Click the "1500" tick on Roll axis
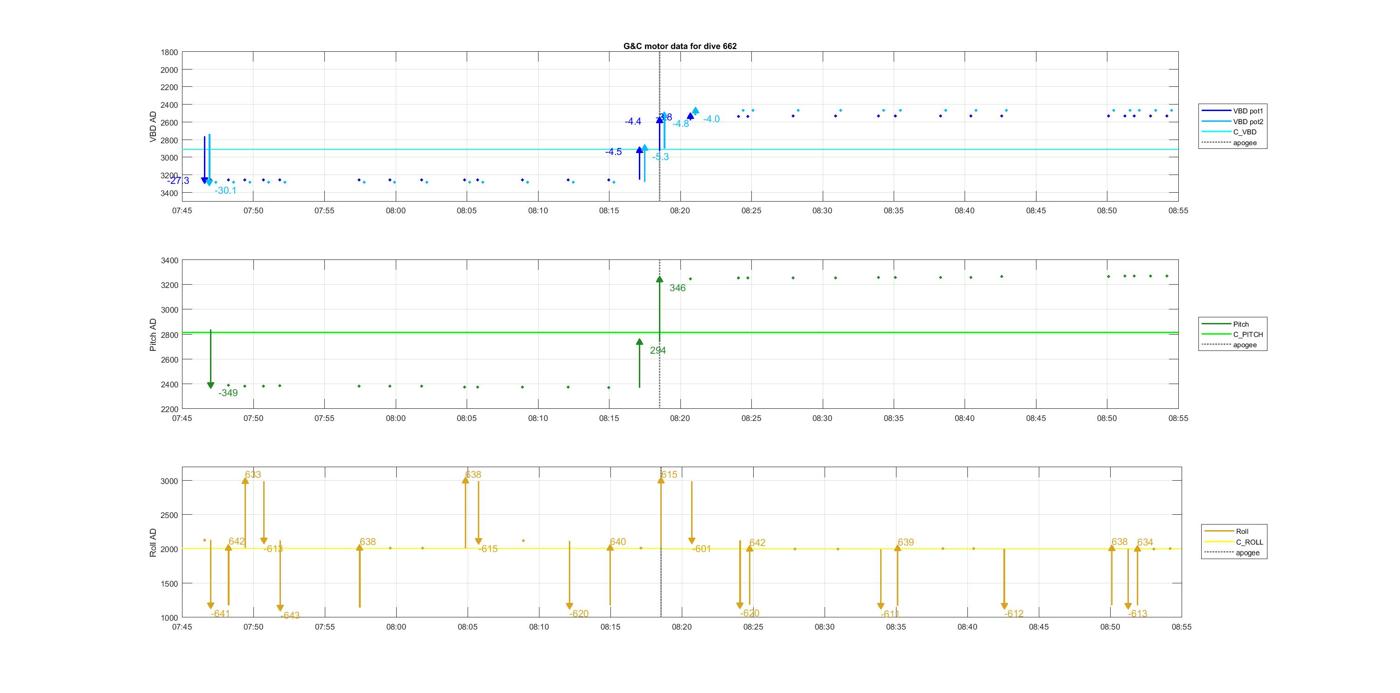Screen dimensions: 1400x693 [169, 583]
